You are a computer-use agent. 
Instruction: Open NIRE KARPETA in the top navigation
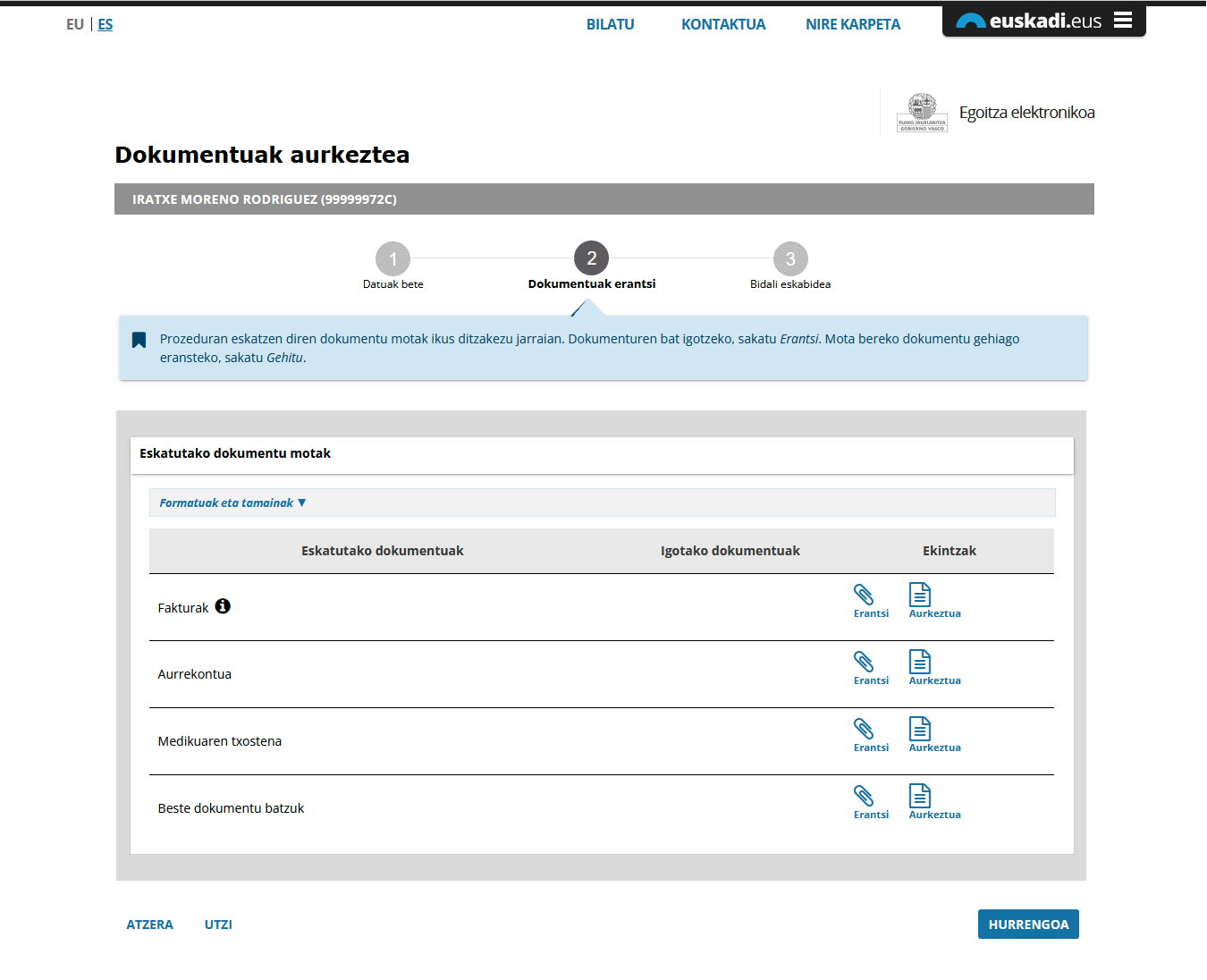[x=853, y=25]
